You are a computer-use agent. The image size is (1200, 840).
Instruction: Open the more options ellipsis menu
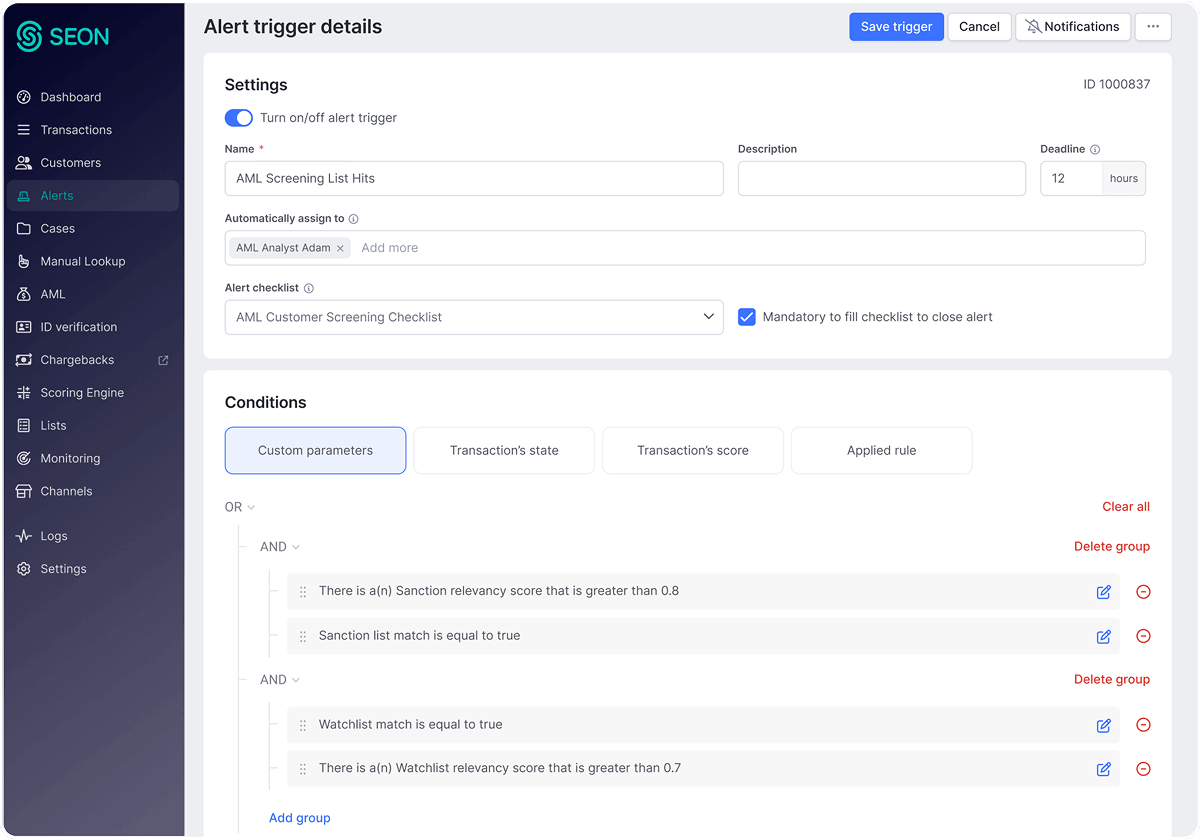[x=1153, y=27]
